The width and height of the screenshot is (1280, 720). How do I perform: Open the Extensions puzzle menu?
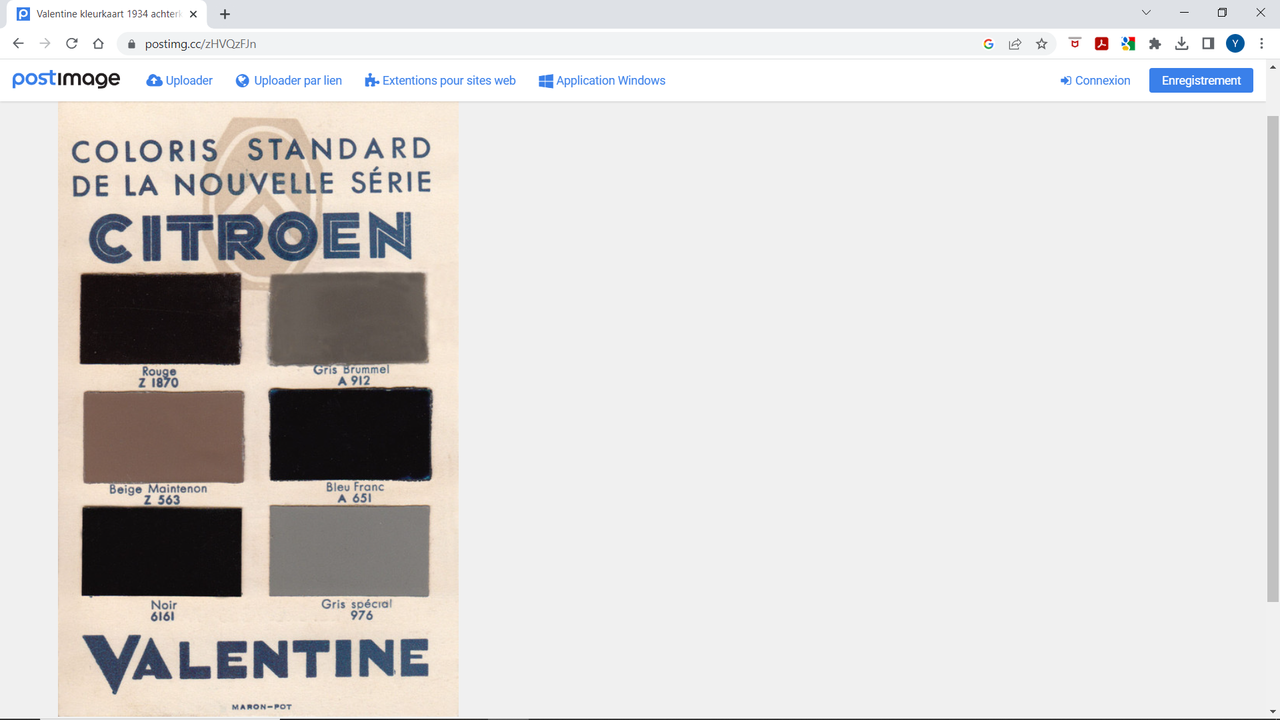(x=1155, y=44)
